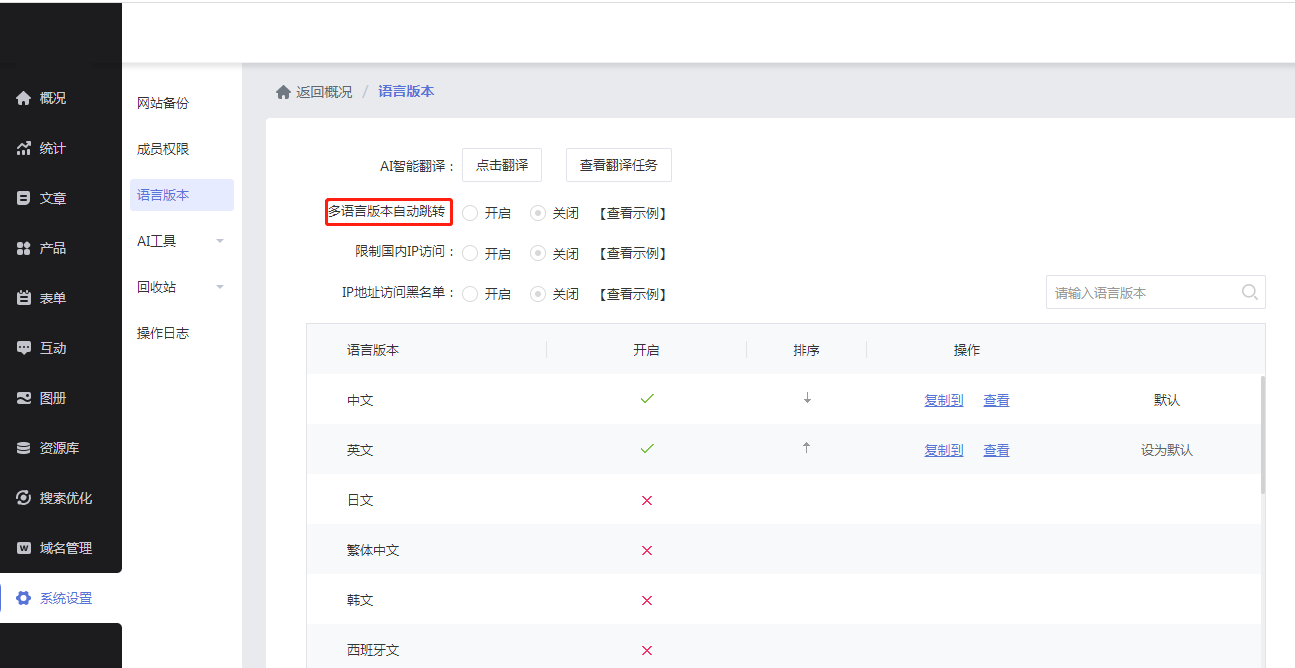Screen dimensions: 1295x668
Task: Go to 成员权限 in the submenu
Action: (x=163, y=149)
